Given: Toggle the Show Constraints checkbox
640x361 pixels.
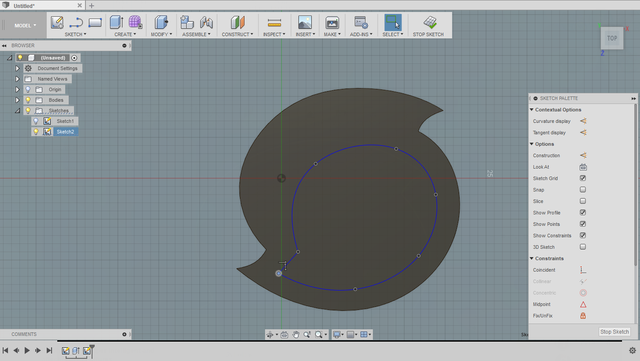Looking at the screenshot, I should 583,235.
